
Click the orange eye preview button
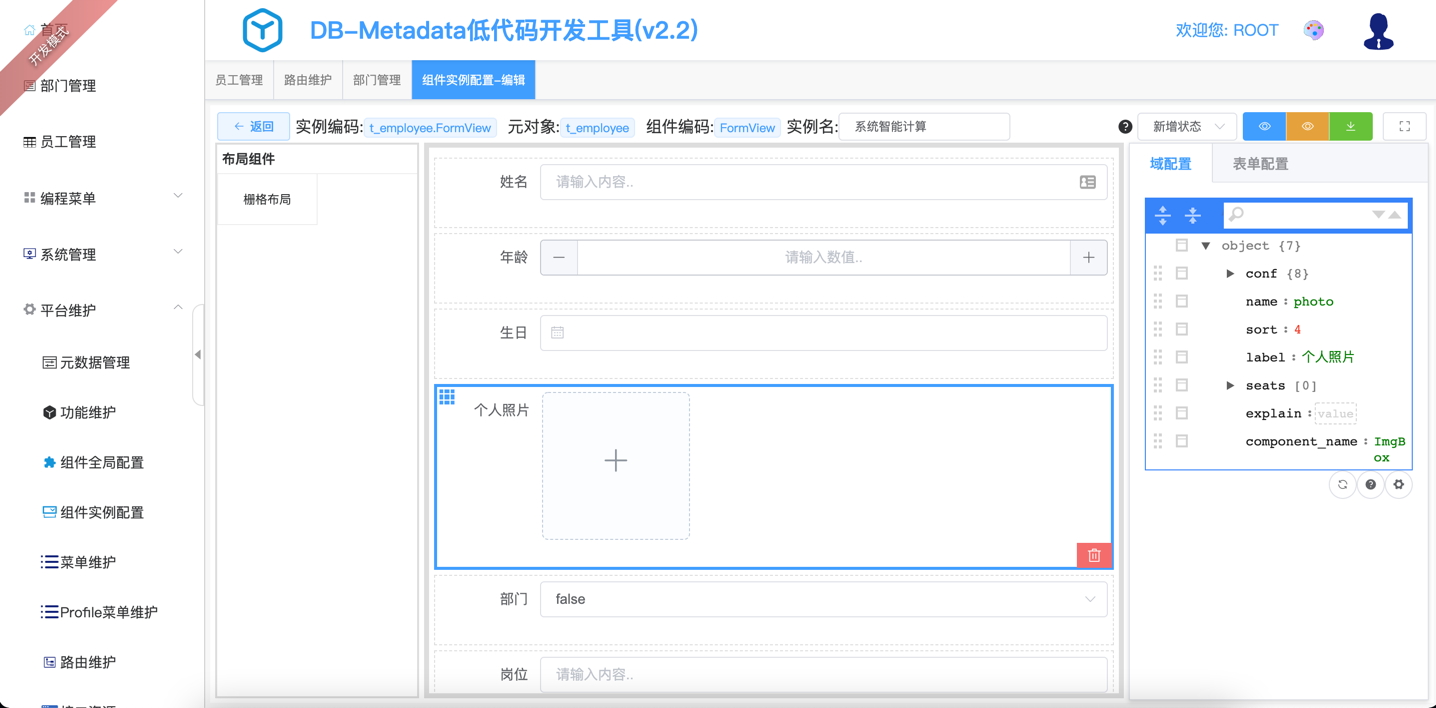1307,127
